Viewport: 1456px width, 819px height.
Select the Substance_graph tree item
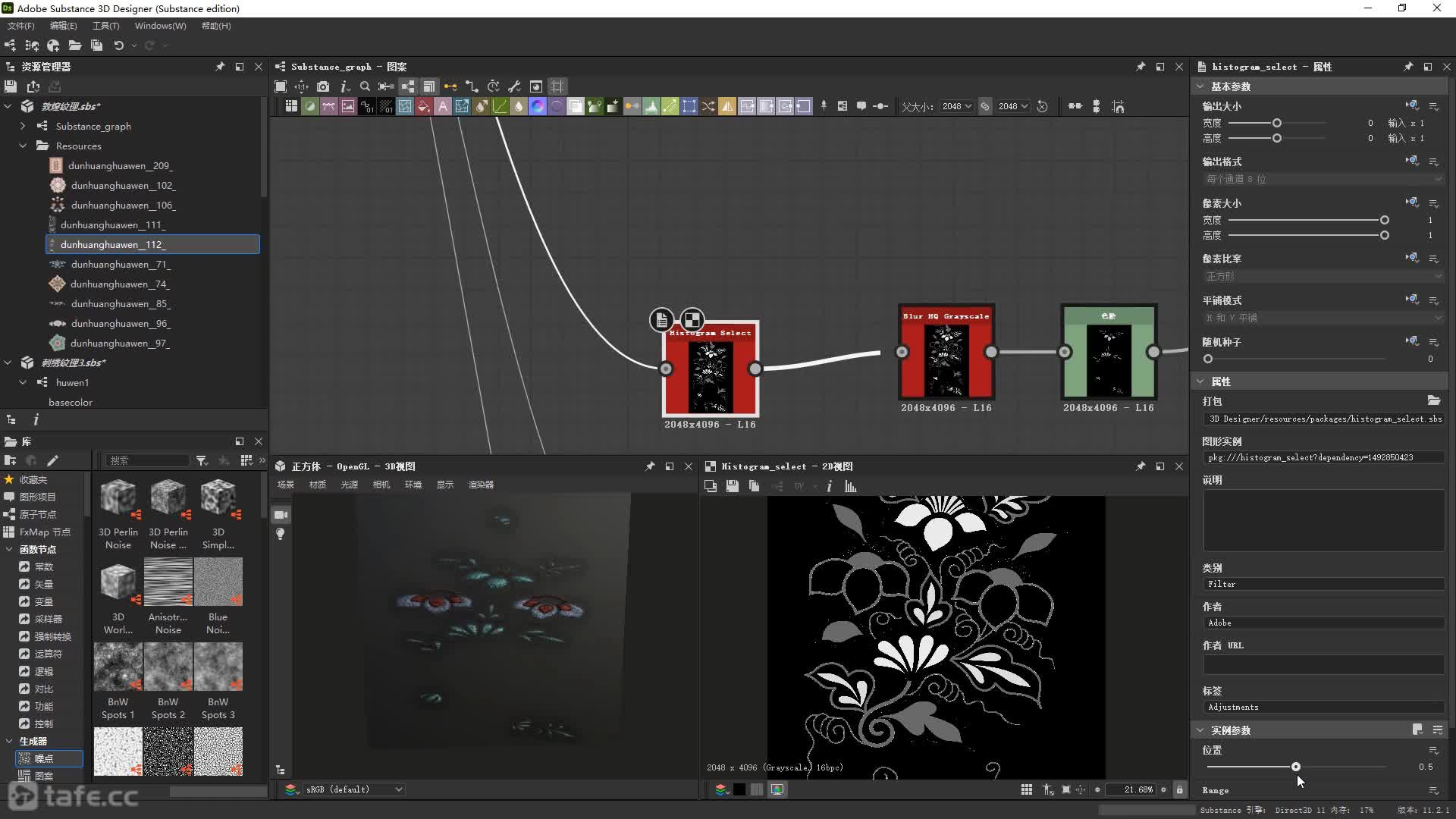click(x=93, y=125)
